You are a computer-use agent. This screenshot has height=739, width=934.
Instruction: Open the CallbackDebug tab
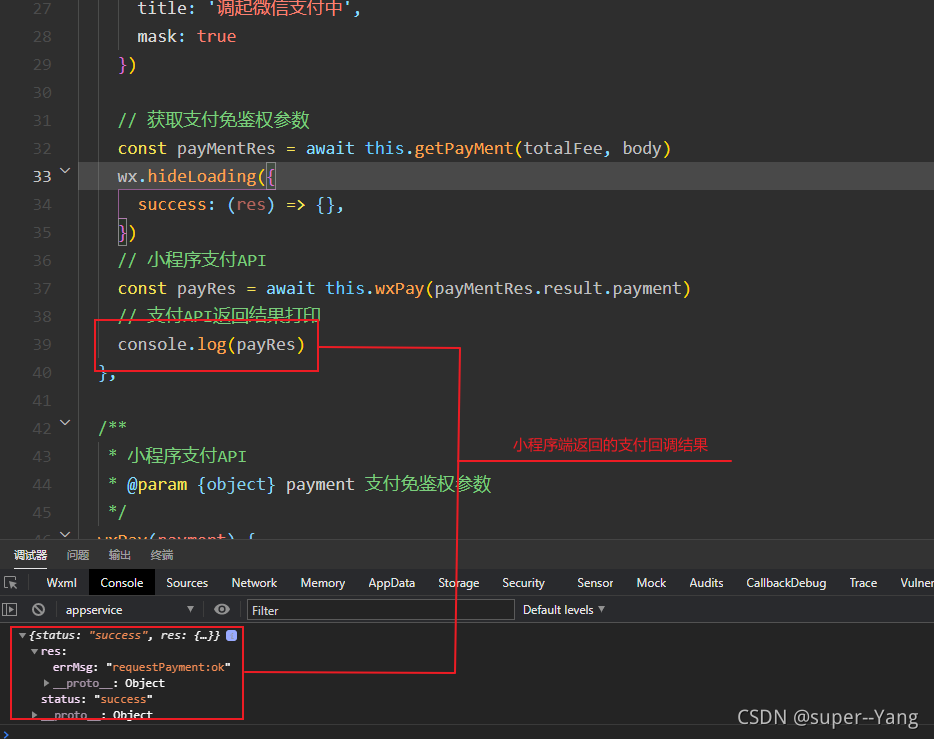pos(786,583)
